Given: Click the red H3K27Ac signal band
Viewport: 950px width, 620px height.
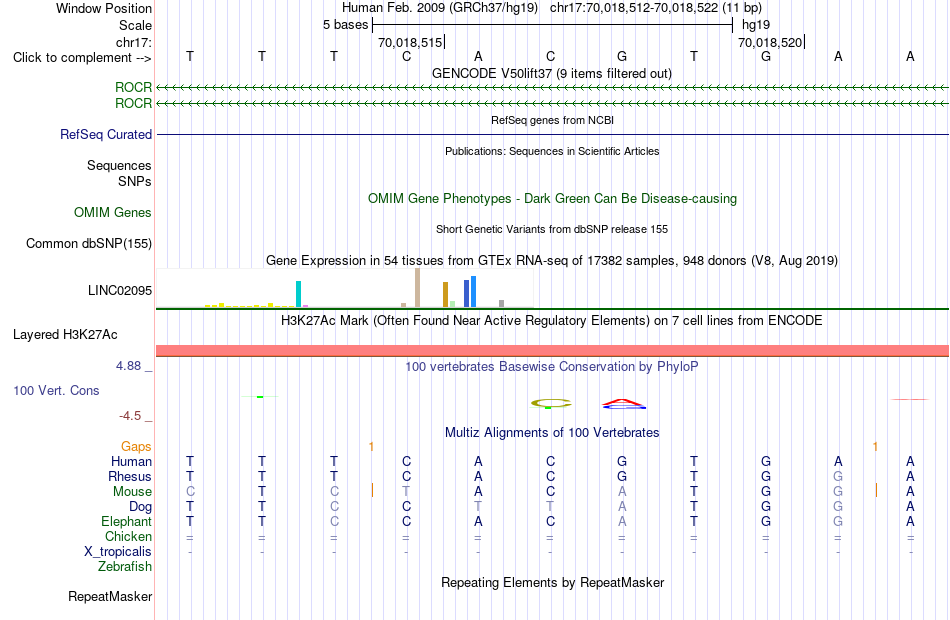Looking at the screenshot, I should pyautogui.click(x=553, y=351).
